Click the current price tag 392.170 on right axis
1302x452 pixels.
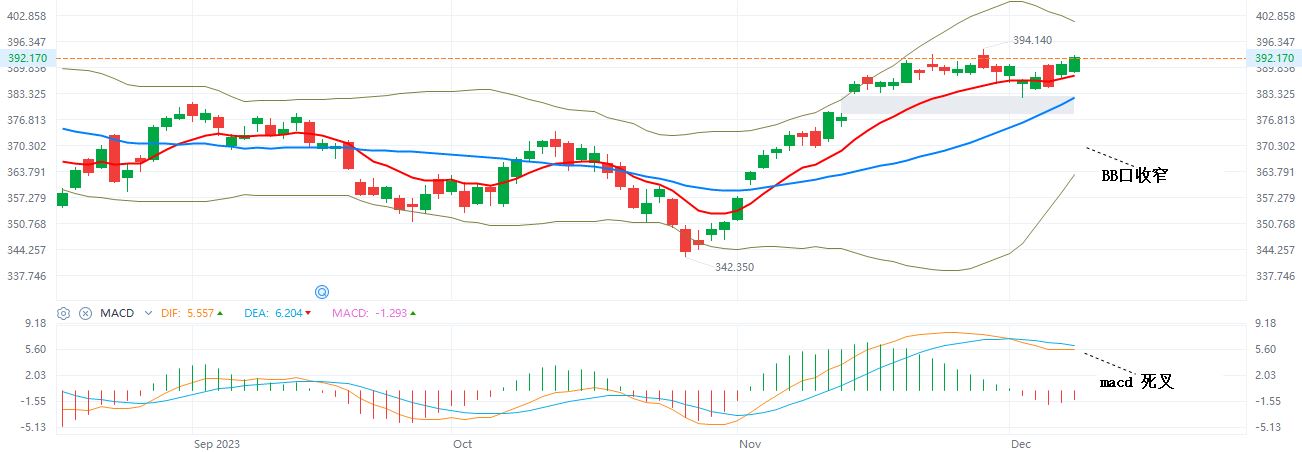tap(1274, 58)
